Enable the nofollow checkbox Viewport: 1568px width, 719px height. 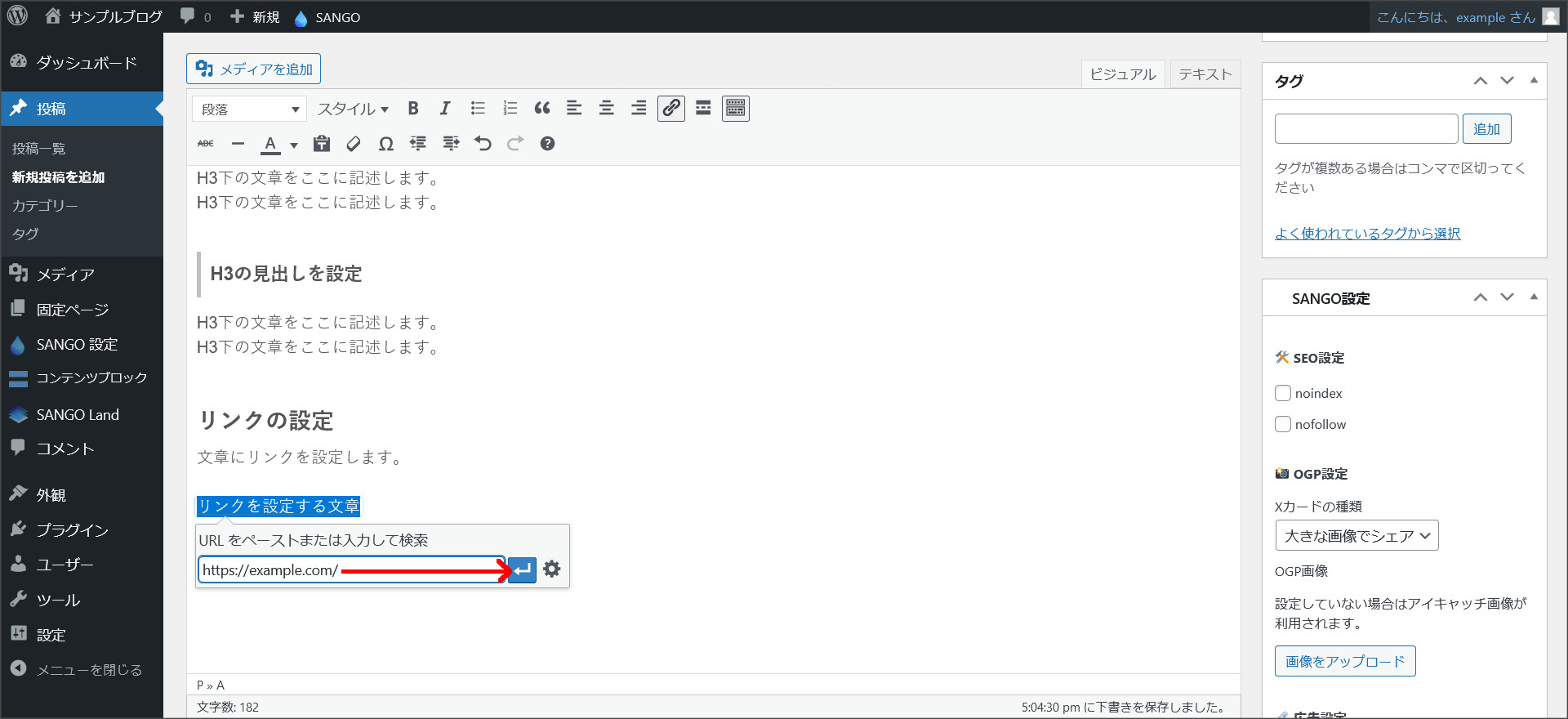pyautogui.click(x=1283, y=424)
